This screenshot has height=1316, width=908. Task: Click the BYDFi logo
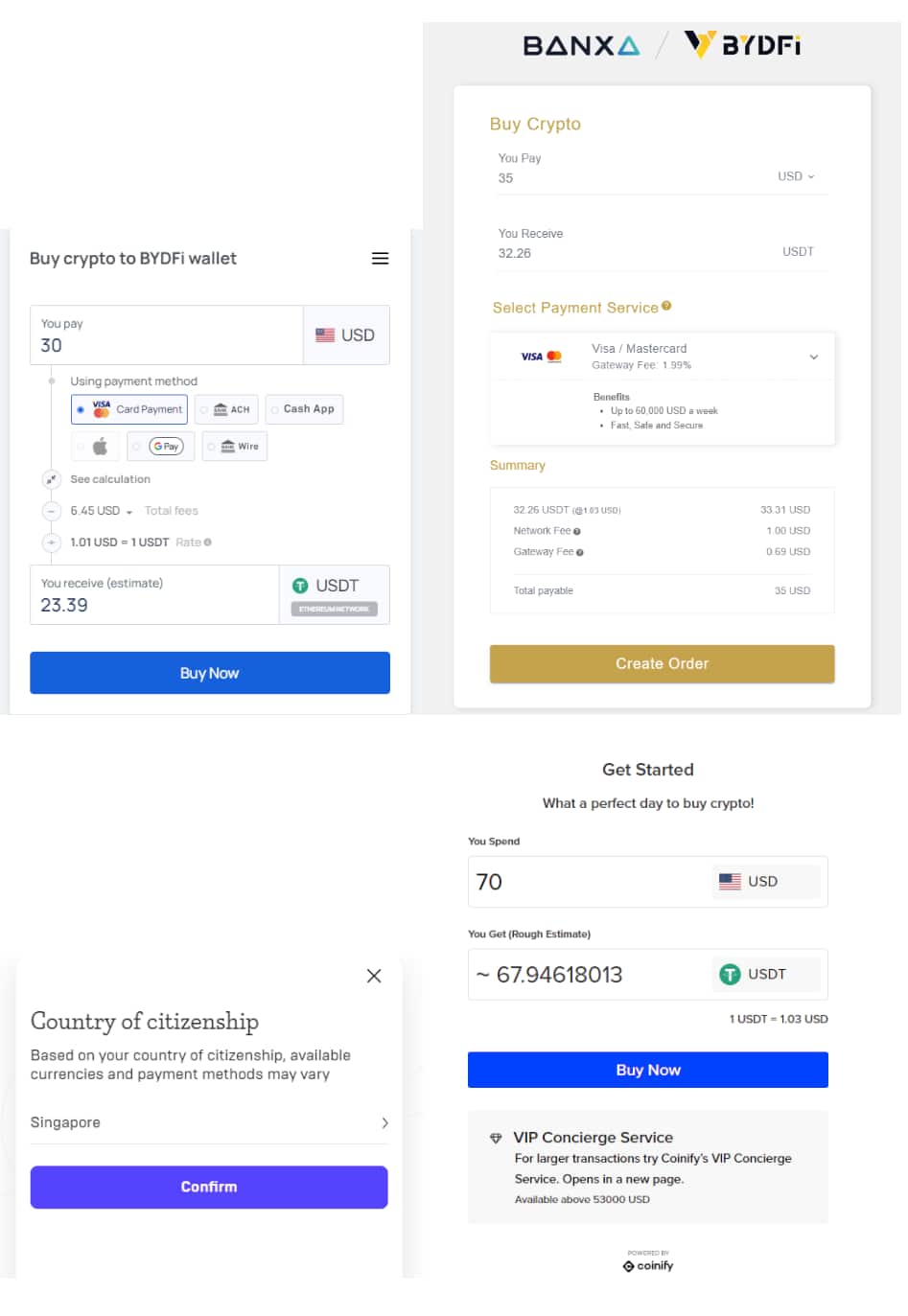click(741, 44)
